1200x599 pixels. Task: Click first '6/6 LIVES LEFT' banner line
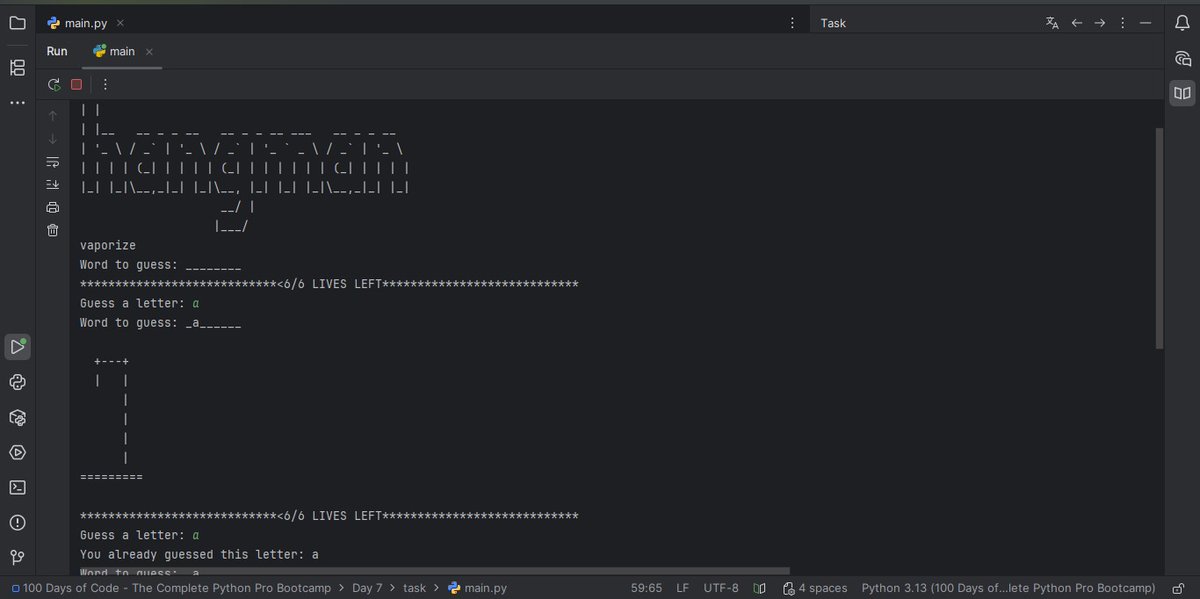[x=329, y=284]
